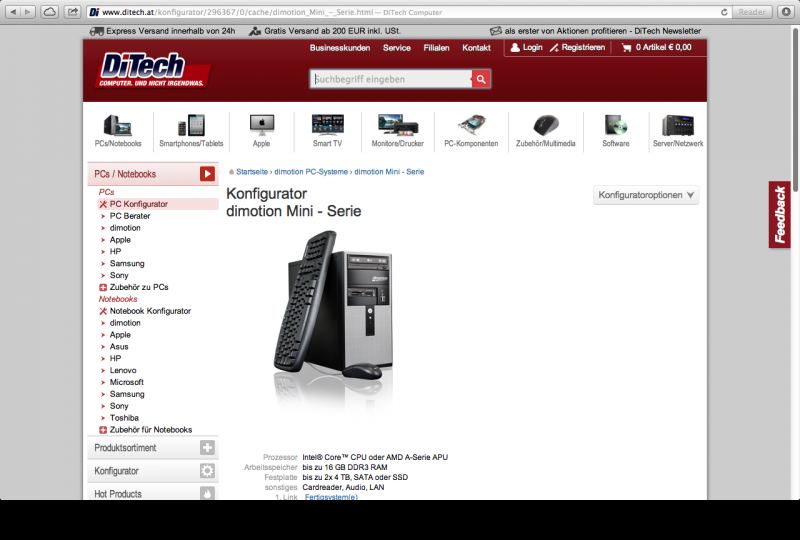This screenshot has height=540, width=800.
Task: Open Filialen menu item
Action: pos(436,48)
